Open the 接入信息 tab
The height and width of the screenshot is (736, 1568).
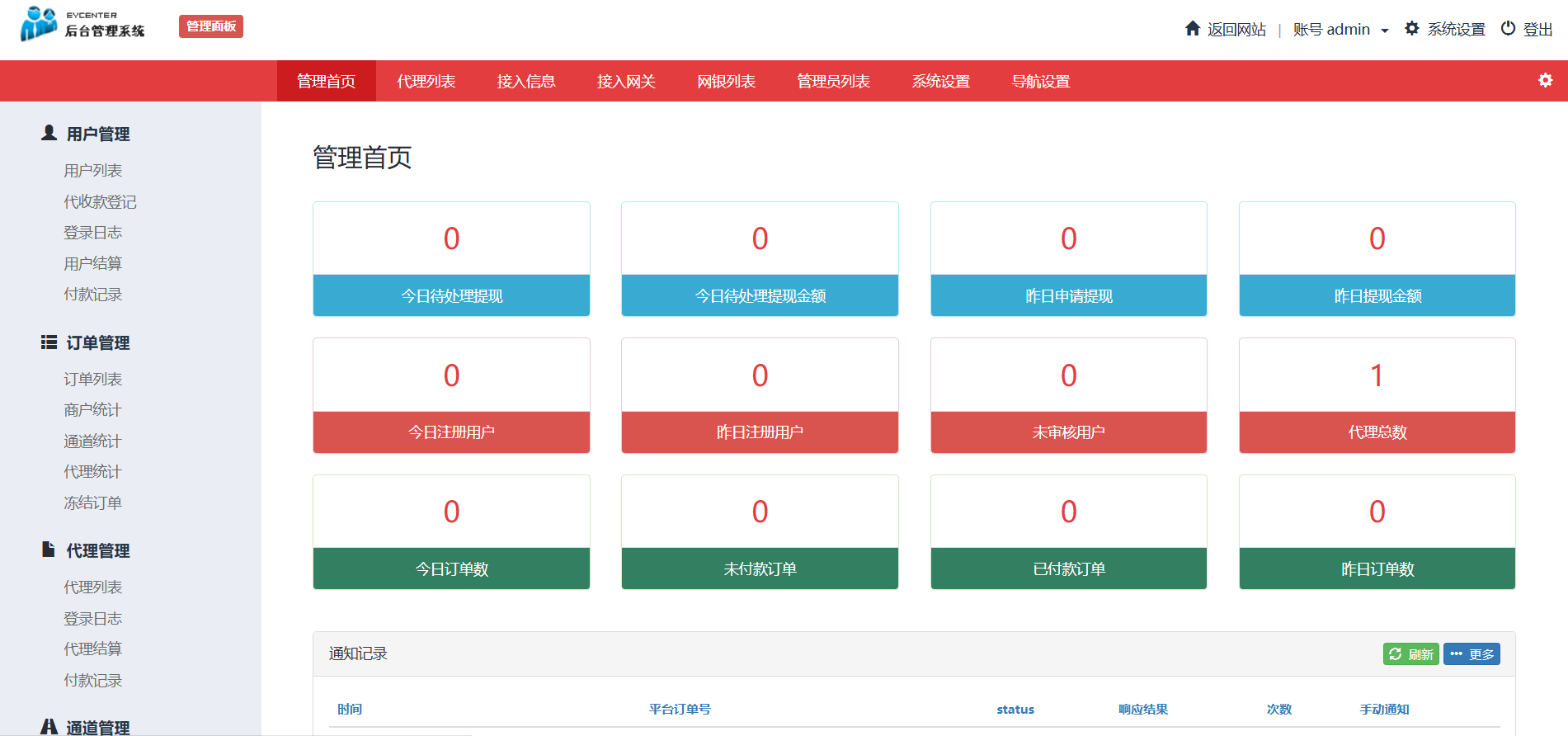pyautogui.click(x=526, y=81)
